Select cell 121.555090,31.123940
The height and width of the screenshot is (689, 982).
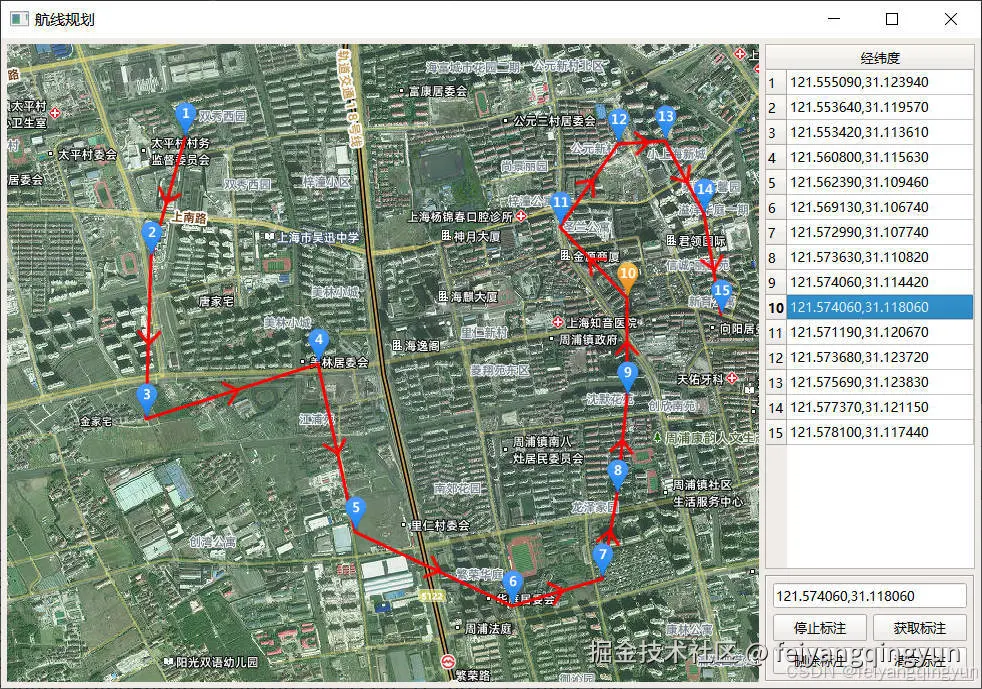(880, 82)
